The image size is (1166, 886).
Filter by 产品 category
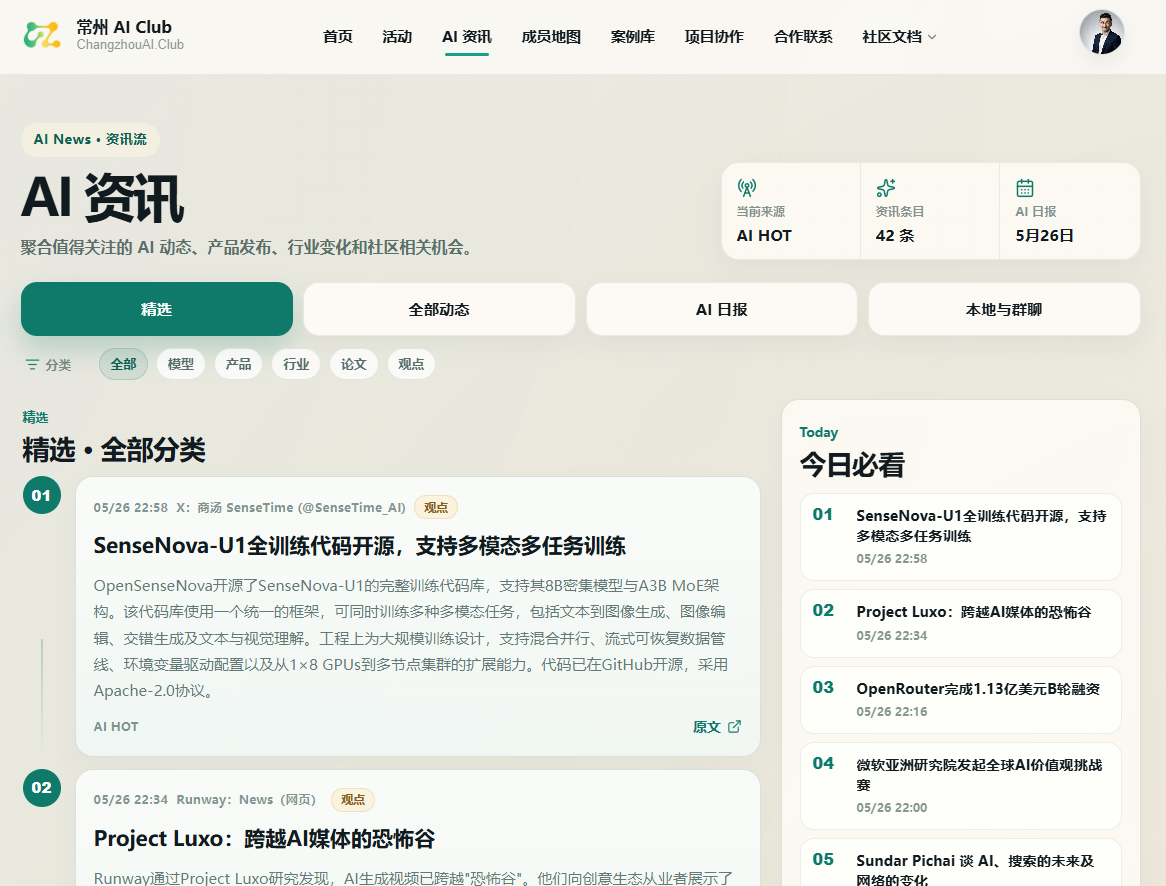239,365
